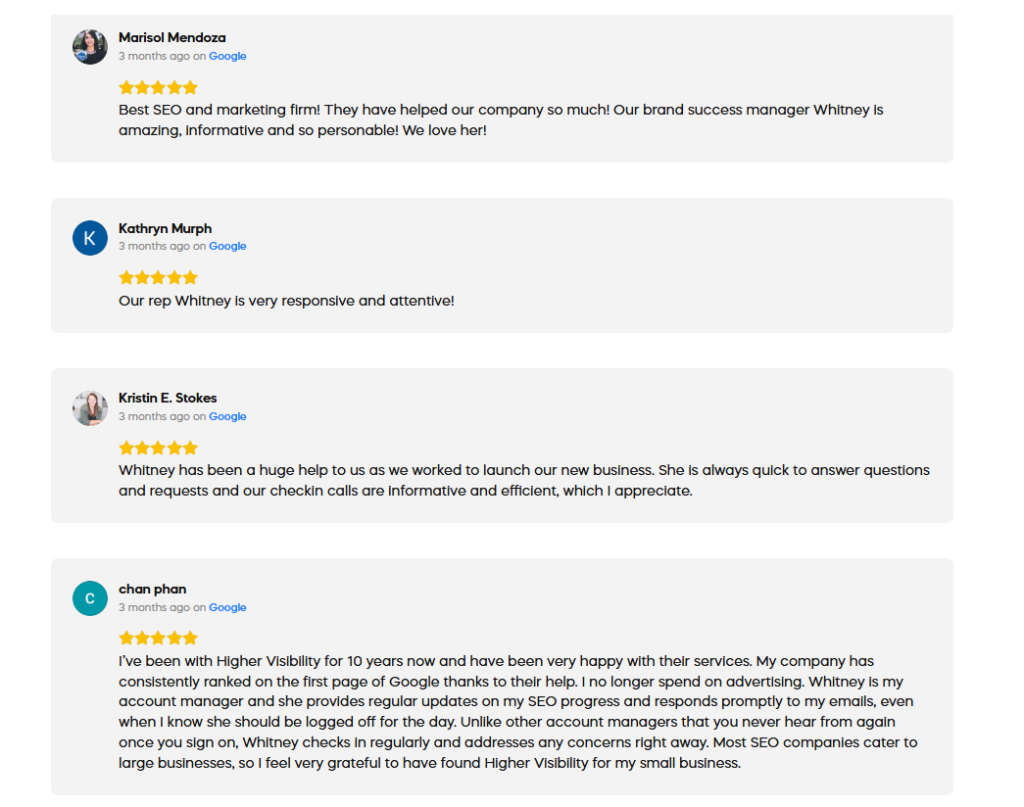
Task: Click chan phan's teal C avatar
Action: (90, 598)
